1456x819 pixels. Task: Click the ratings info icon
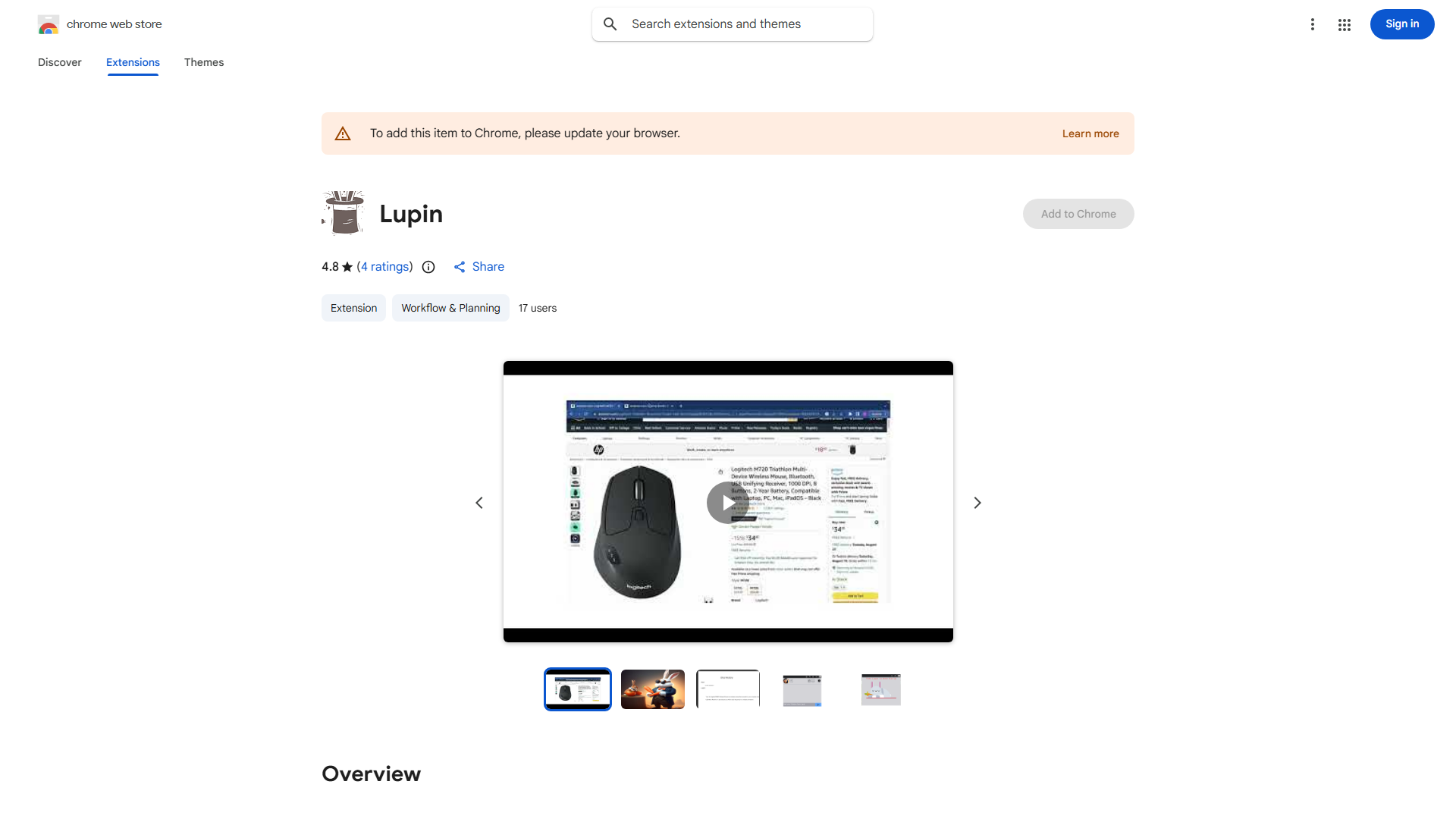point(428,267)
